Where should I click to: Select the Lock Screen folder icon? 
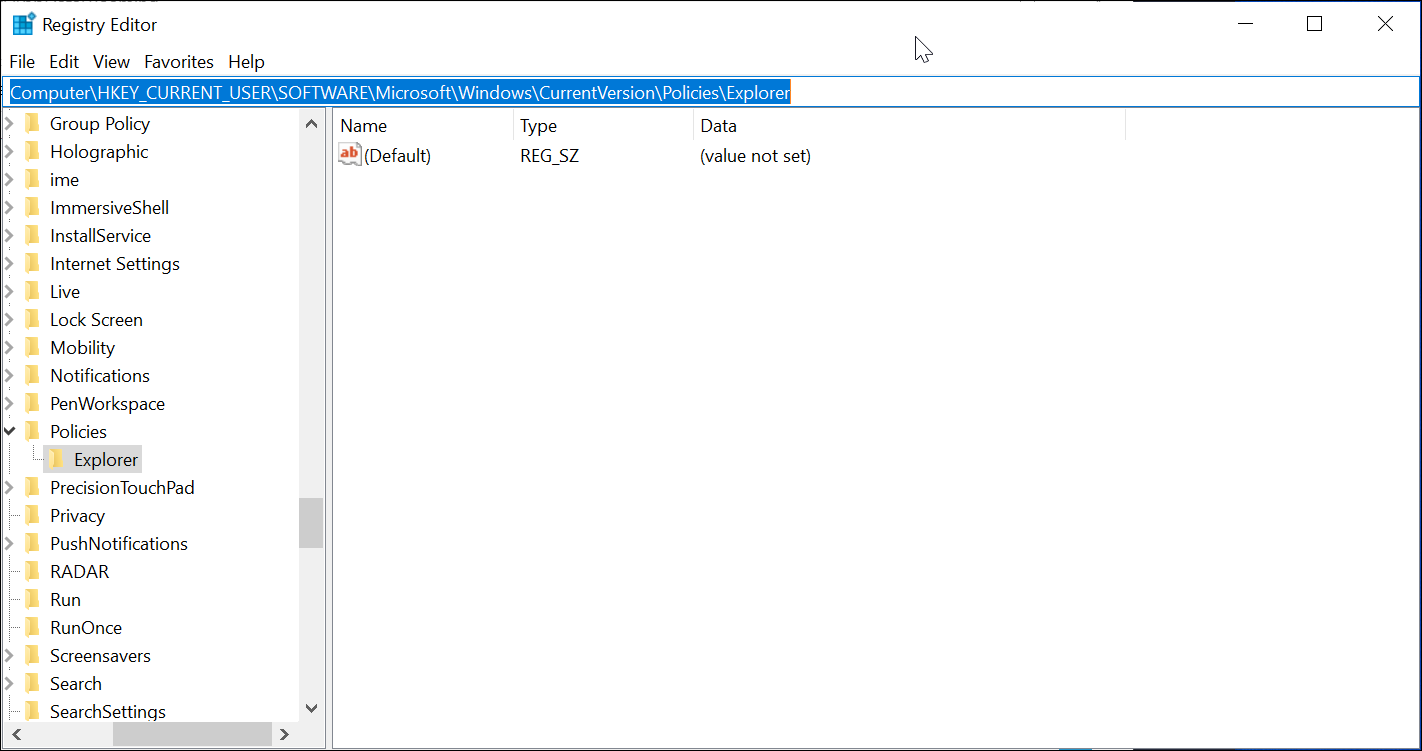[x=33, y=320]
